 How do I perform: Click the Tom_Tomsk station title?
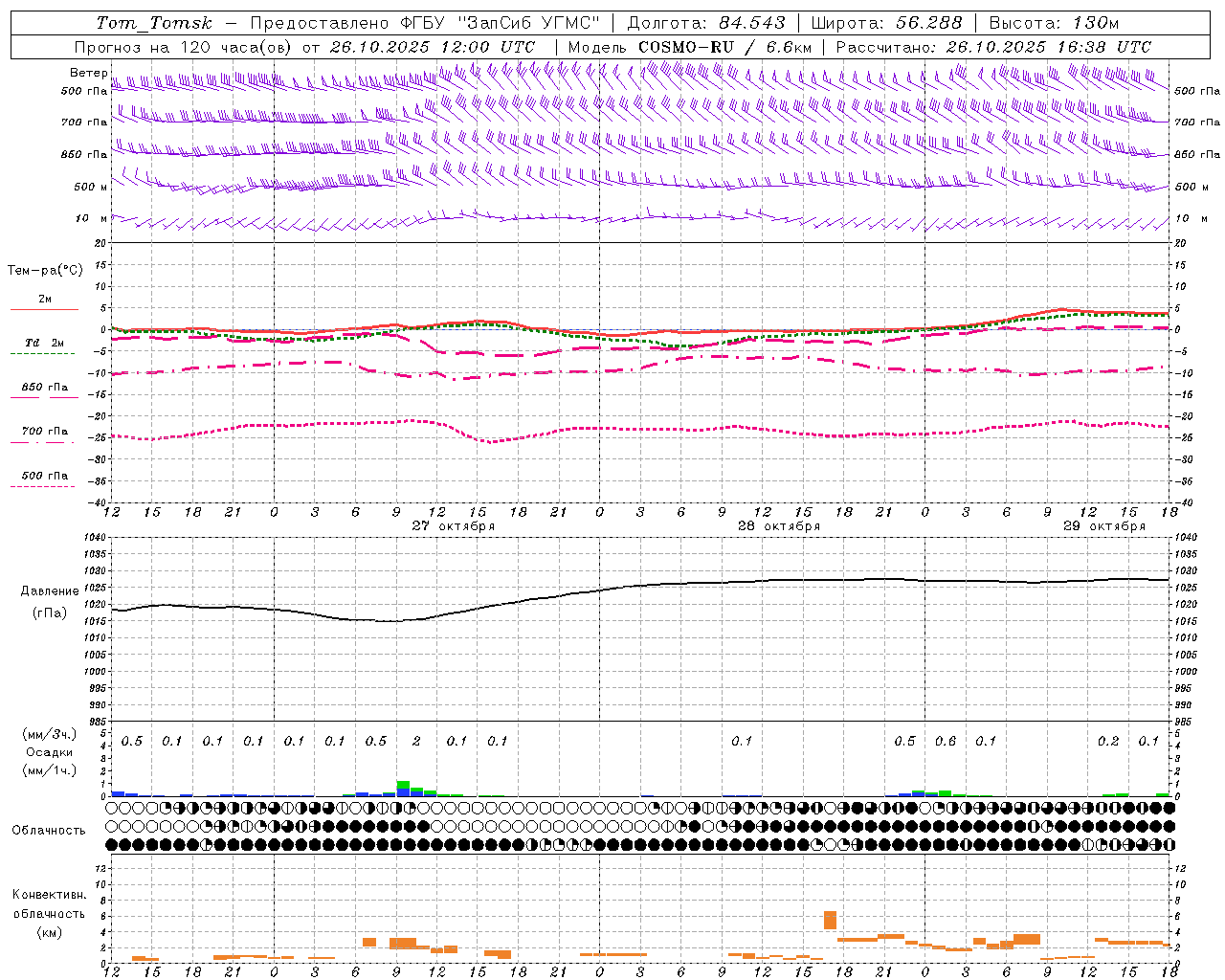point(154,23)
